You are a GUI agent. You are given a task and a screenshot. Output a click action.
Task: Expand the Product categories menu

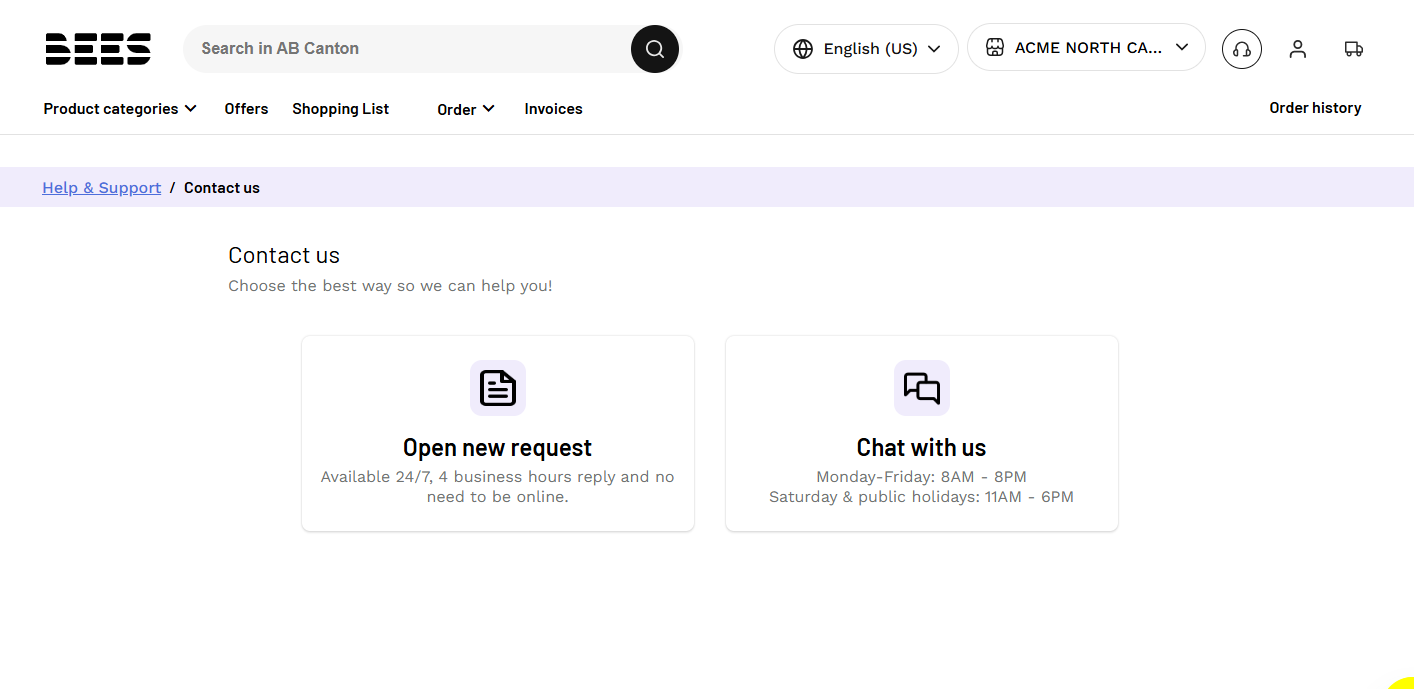[120, 109]
